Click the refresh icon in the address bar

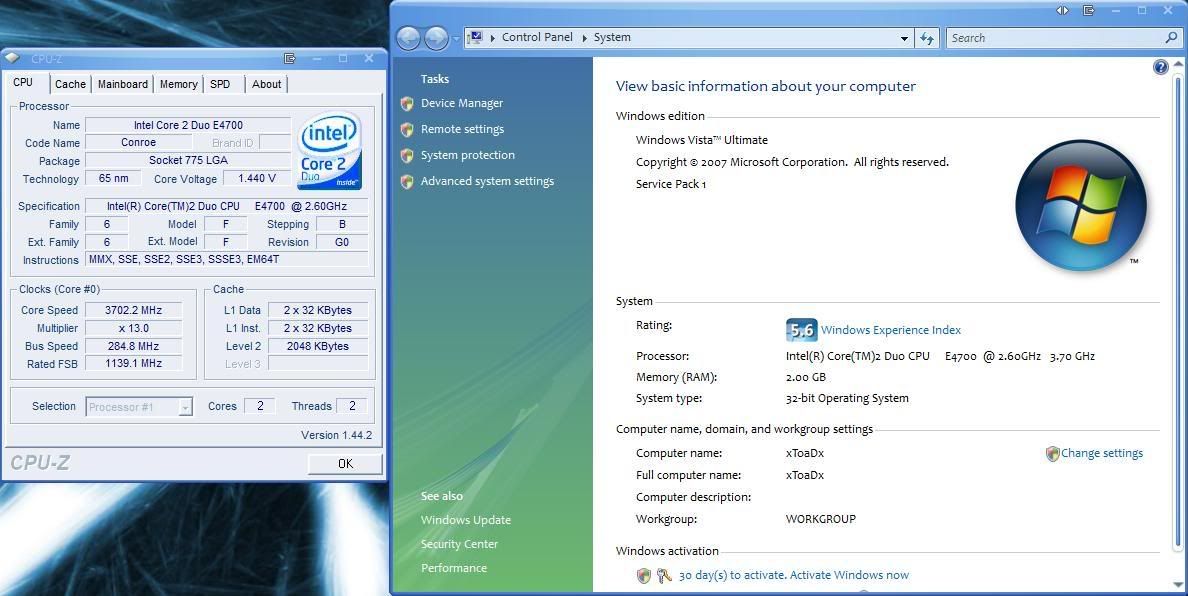click(x=925, y=37)
